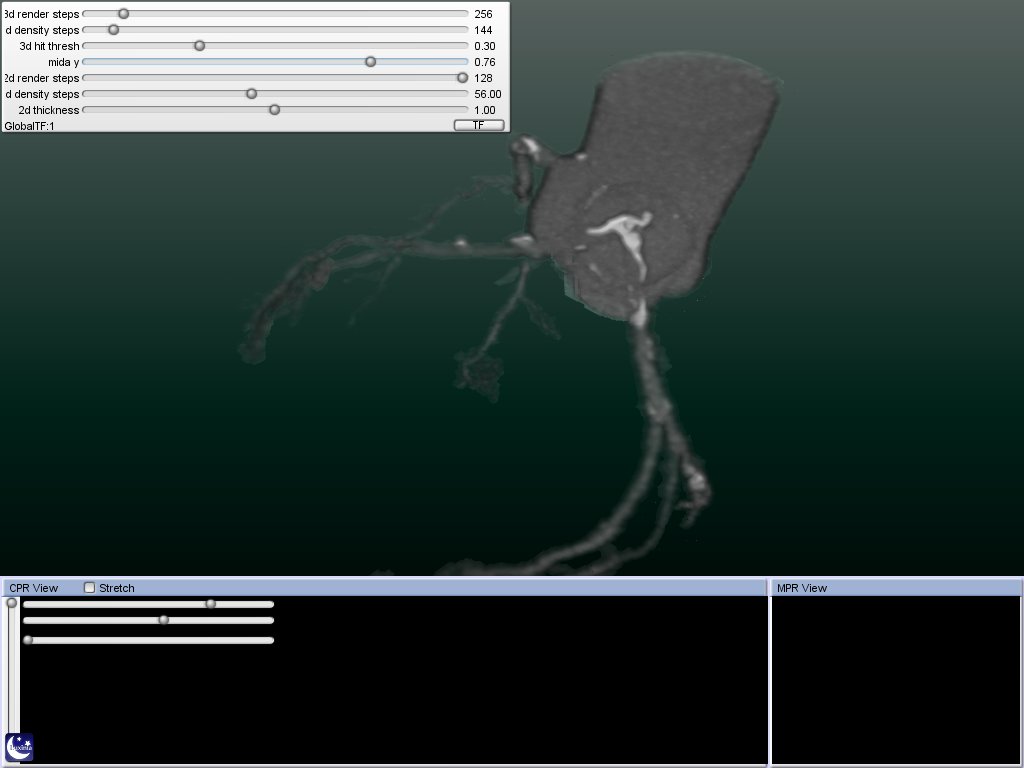Click the 3d render steps slider handle
Screen dimensions: 1024x768
(x=123, y=14)
